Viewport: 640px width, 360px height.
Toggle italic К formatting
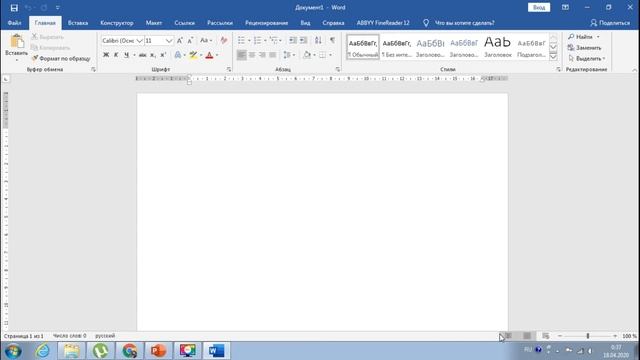coord(116,55)
